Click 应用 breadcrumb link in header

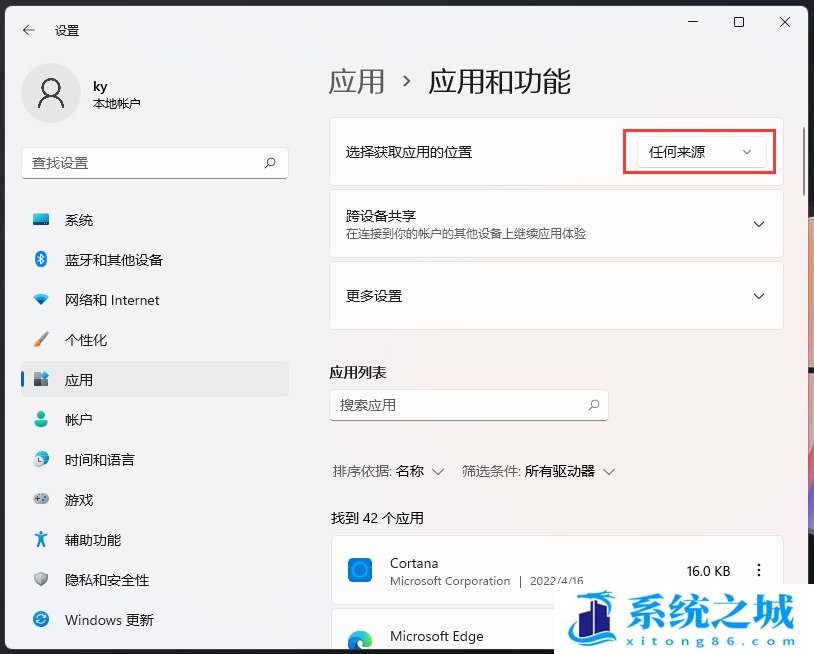coord(357,81)
